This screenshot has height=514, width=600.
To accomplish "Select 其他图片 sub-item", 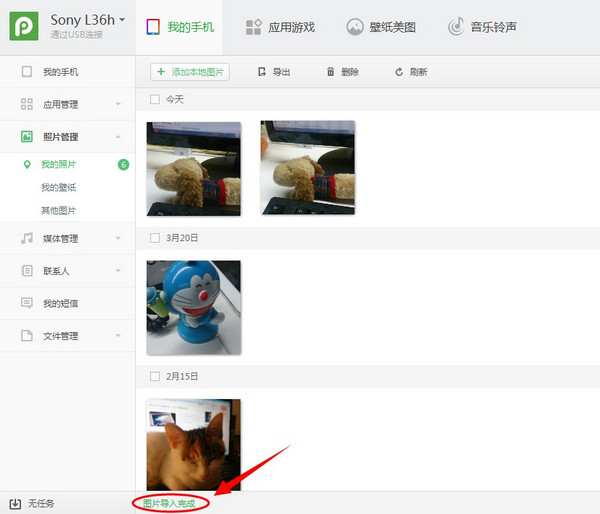I will click(59, 210).
